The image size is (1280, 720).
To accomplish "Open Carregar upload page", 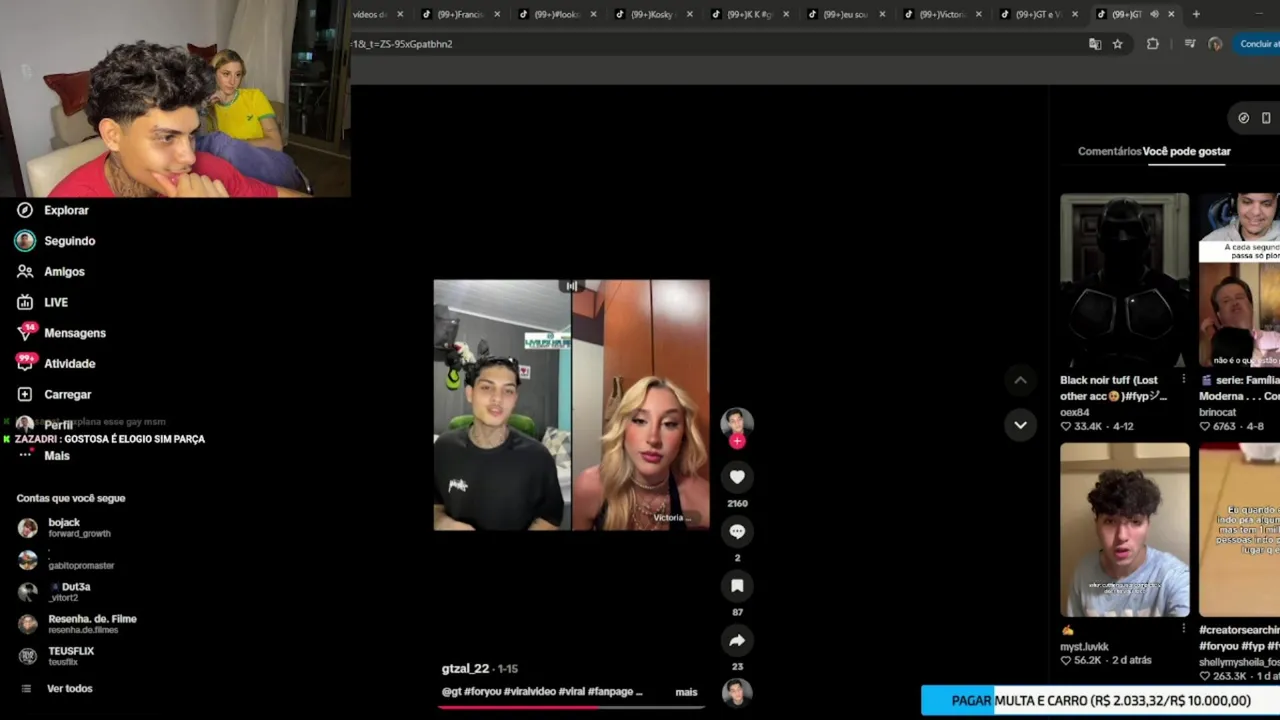I will click(x=54, y=395).
